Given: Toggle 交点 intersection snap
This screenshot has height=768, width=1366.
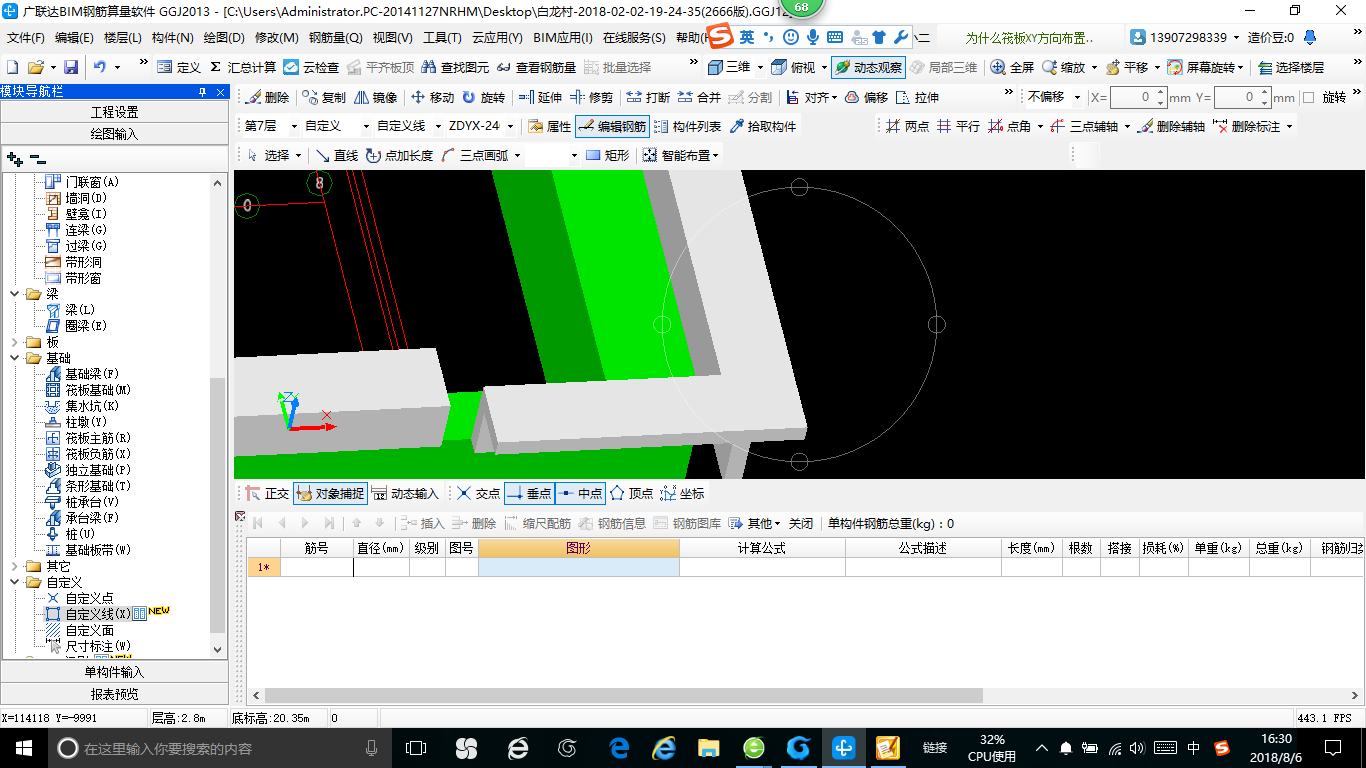Looking at the screenshot, I should [478, 493].
